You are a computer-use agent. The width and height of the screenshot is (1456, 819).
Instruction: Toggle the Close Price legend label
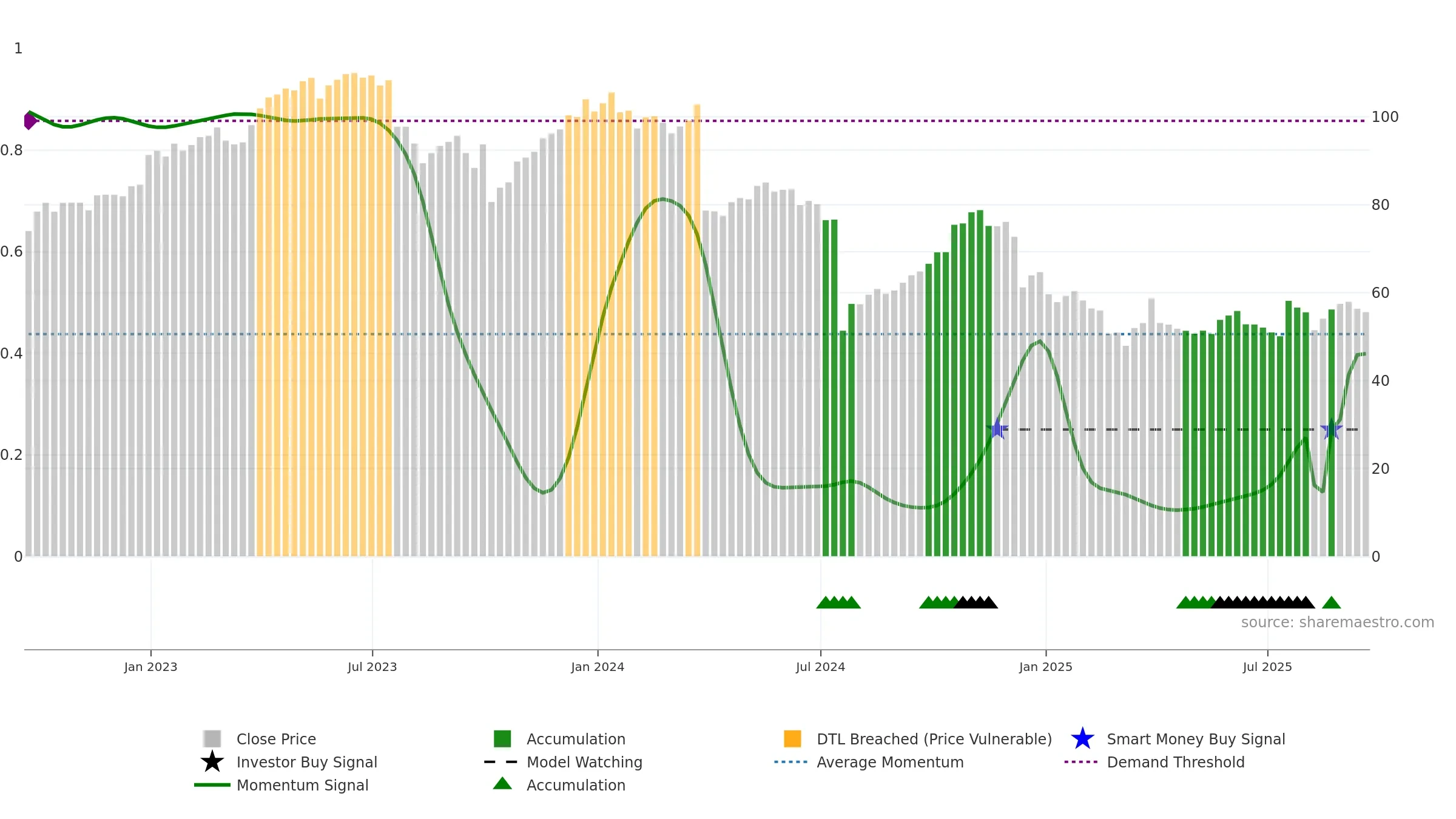point(276,739)
